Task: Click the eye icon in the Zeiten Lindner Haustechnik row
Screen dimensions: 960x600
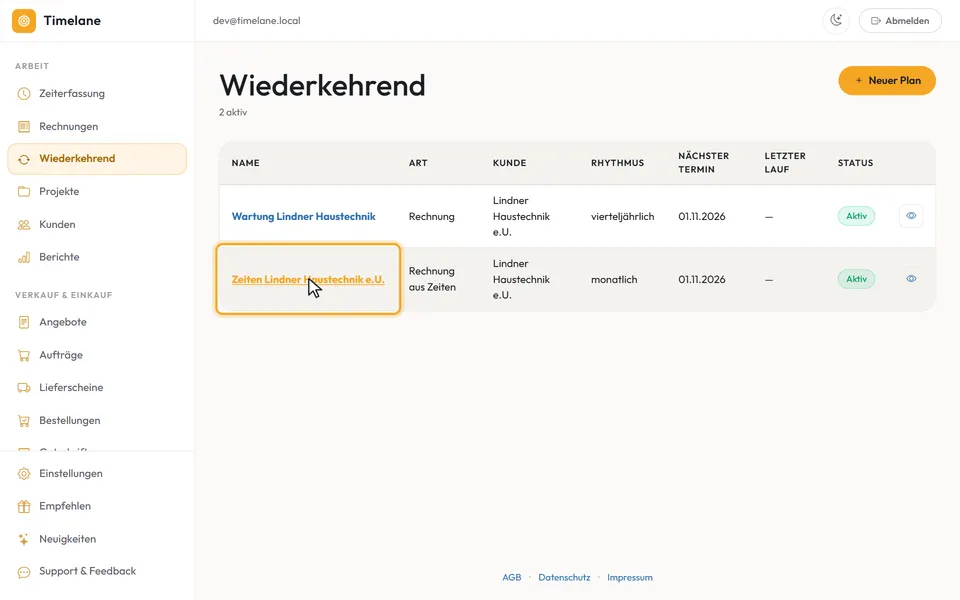Action: [x=911, y=279]
